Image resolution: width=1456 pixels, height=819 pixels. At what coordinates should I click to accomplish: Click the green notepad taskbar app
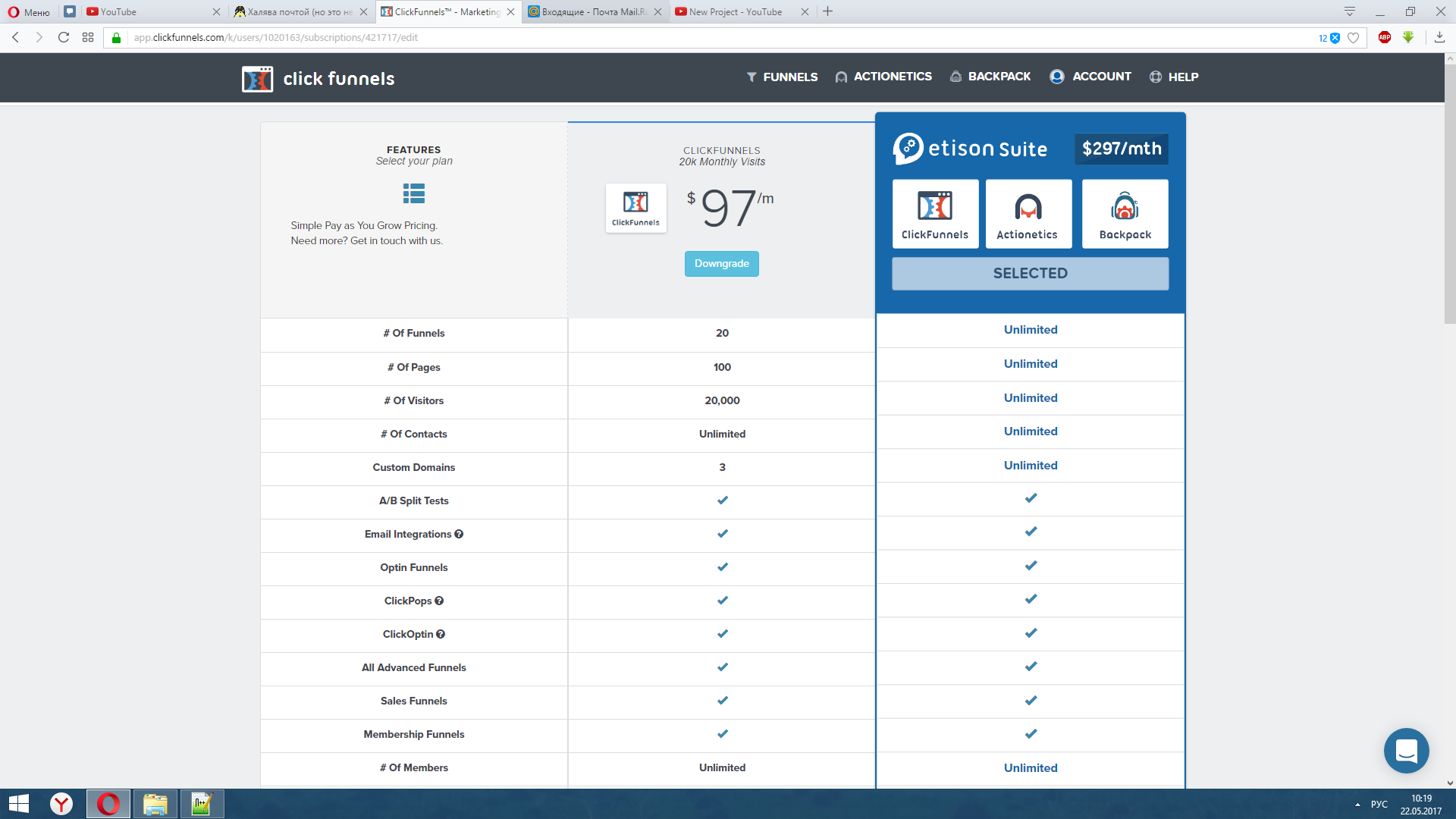pos(202,804)
